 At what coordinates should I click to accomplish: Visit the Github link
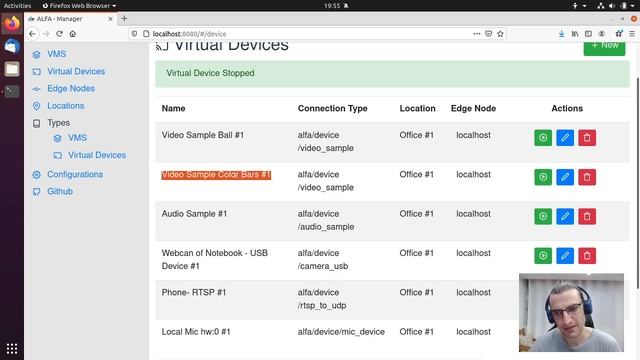click(x=60, y=191)
